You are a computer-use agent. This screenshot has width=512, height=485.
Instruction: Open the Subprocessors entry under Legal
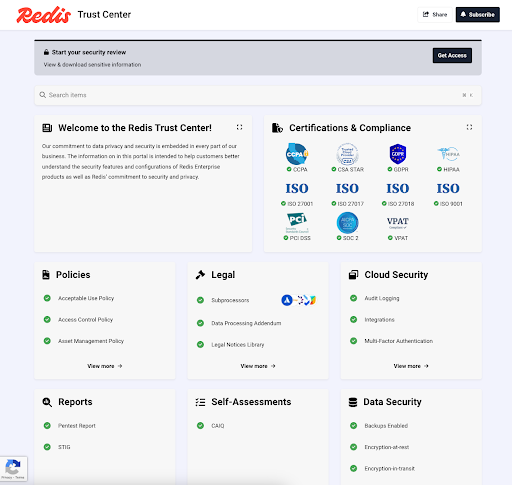click(x=230, y=300)
